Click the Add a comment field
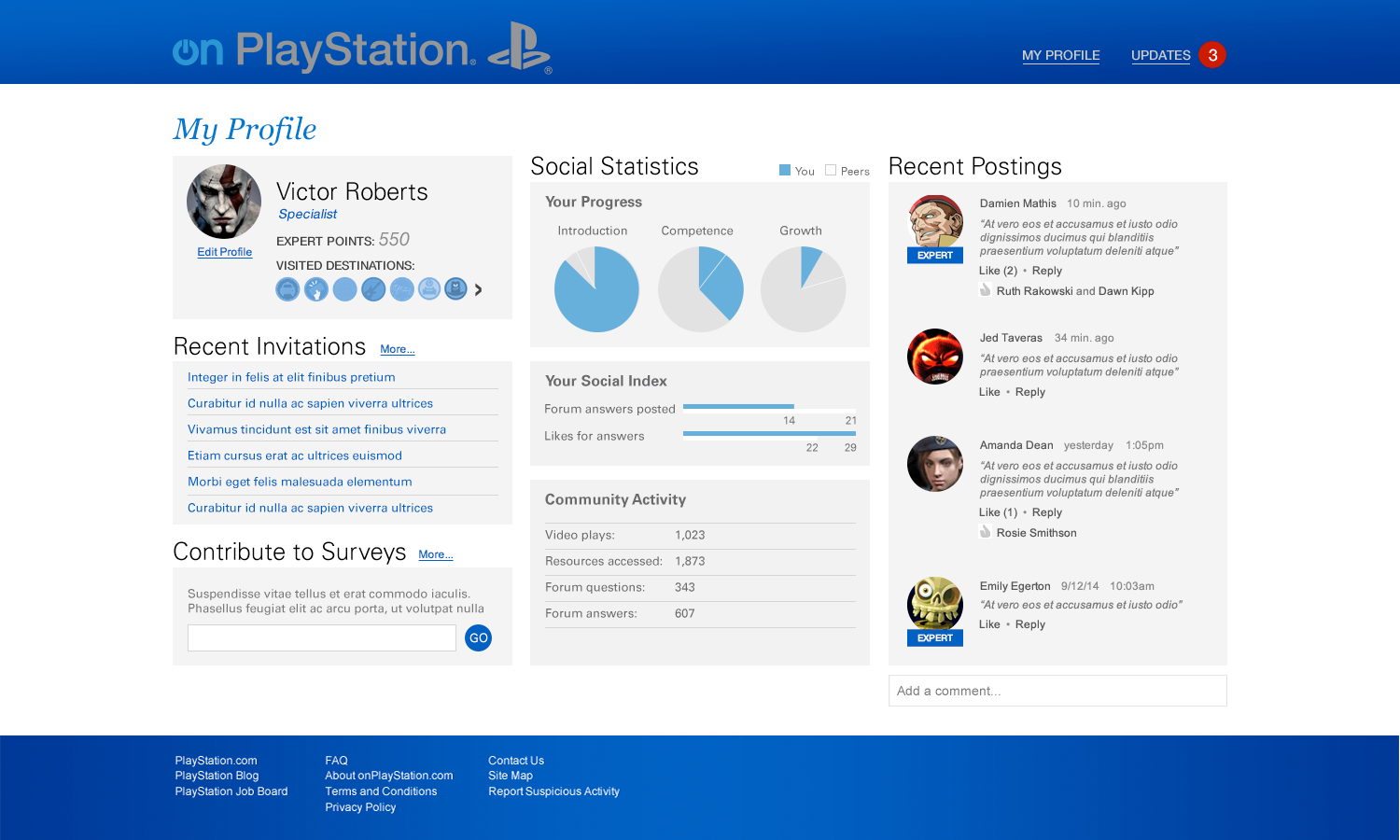 click(1057, 691)
